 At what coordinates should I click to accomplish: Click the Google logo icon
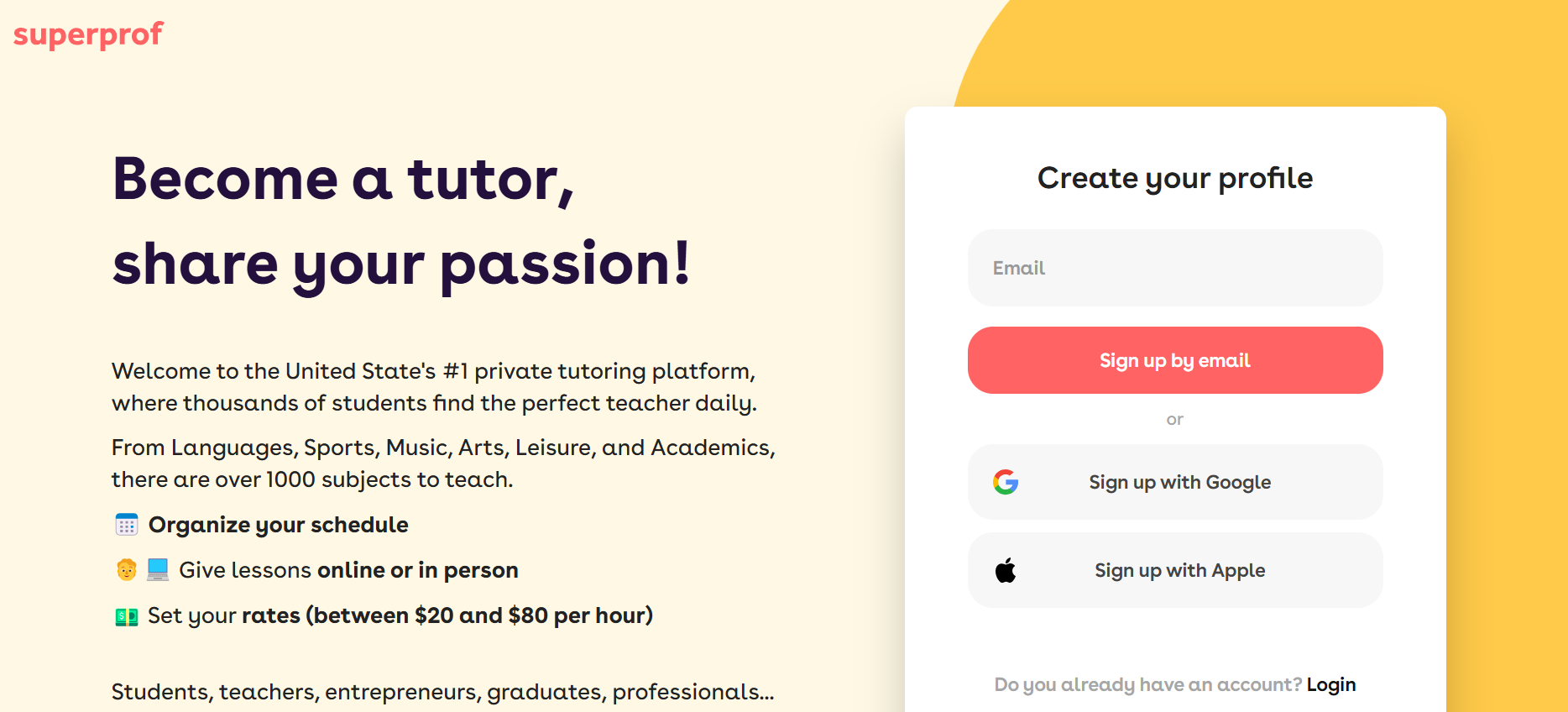tap(1006, 482)
